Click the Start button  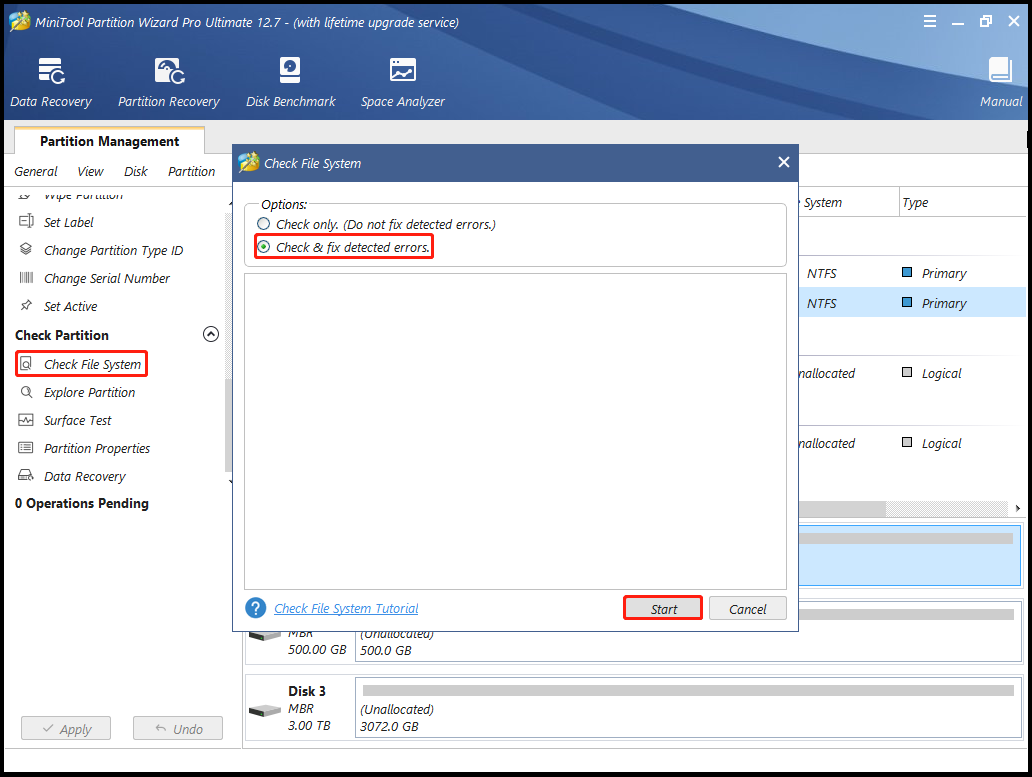(663, 609)
